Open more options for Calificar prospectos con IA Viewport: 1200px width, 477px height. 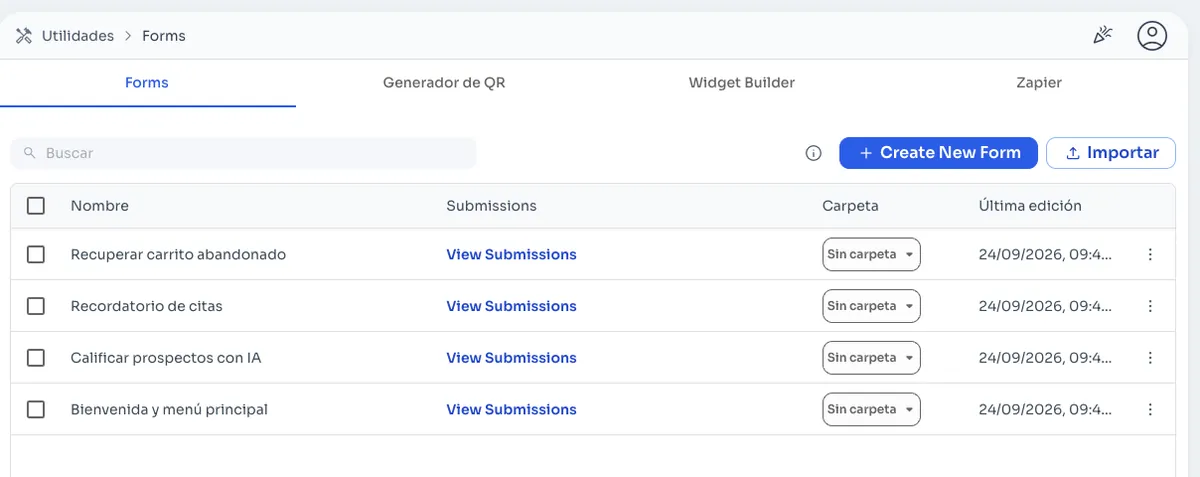[x=1150, y=358]
